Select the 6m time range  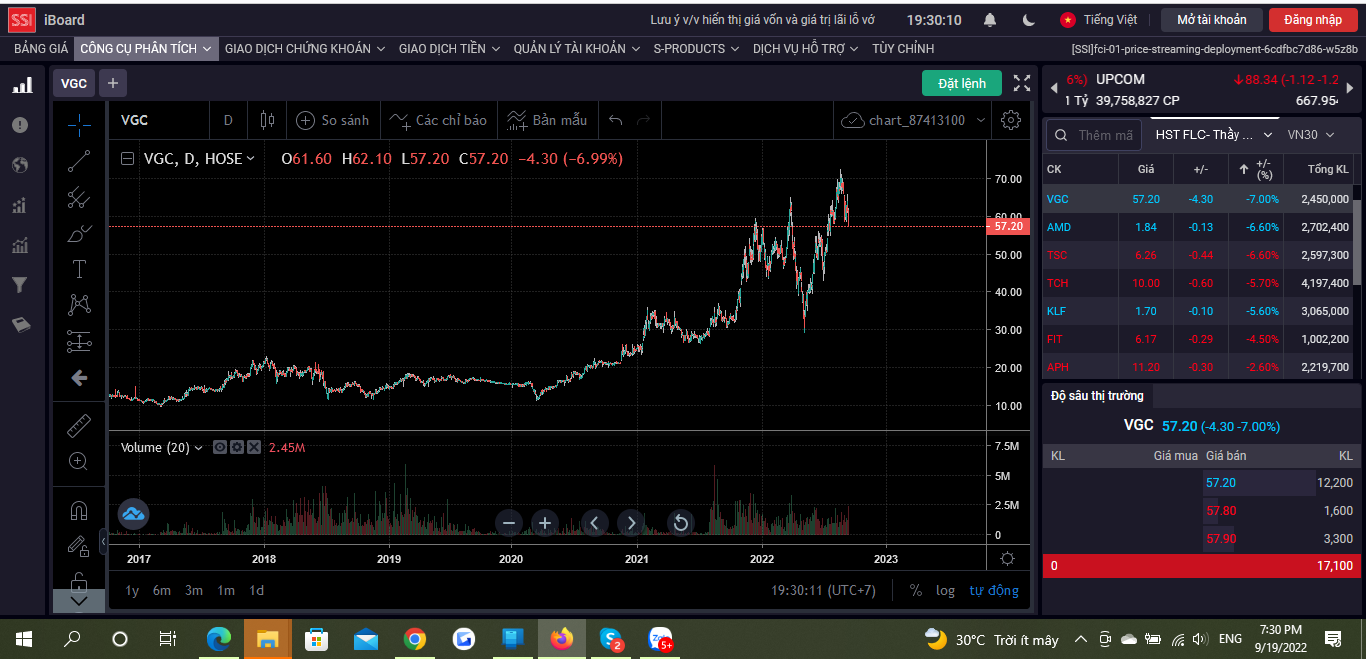pos(162,590)
